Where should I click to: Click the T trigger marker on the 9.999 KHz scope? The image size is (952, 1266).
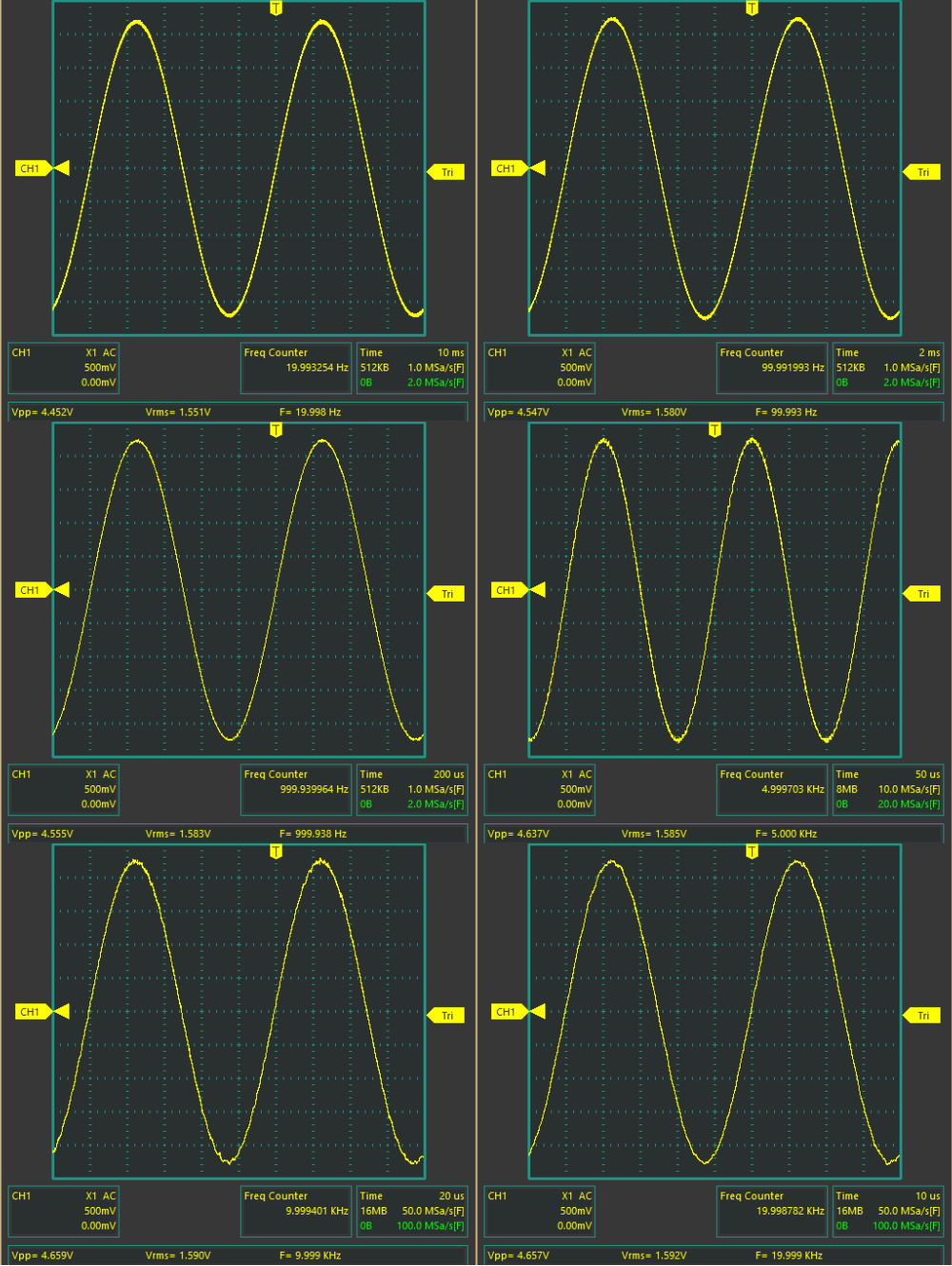pyautogui.click(x=276, y=852)
